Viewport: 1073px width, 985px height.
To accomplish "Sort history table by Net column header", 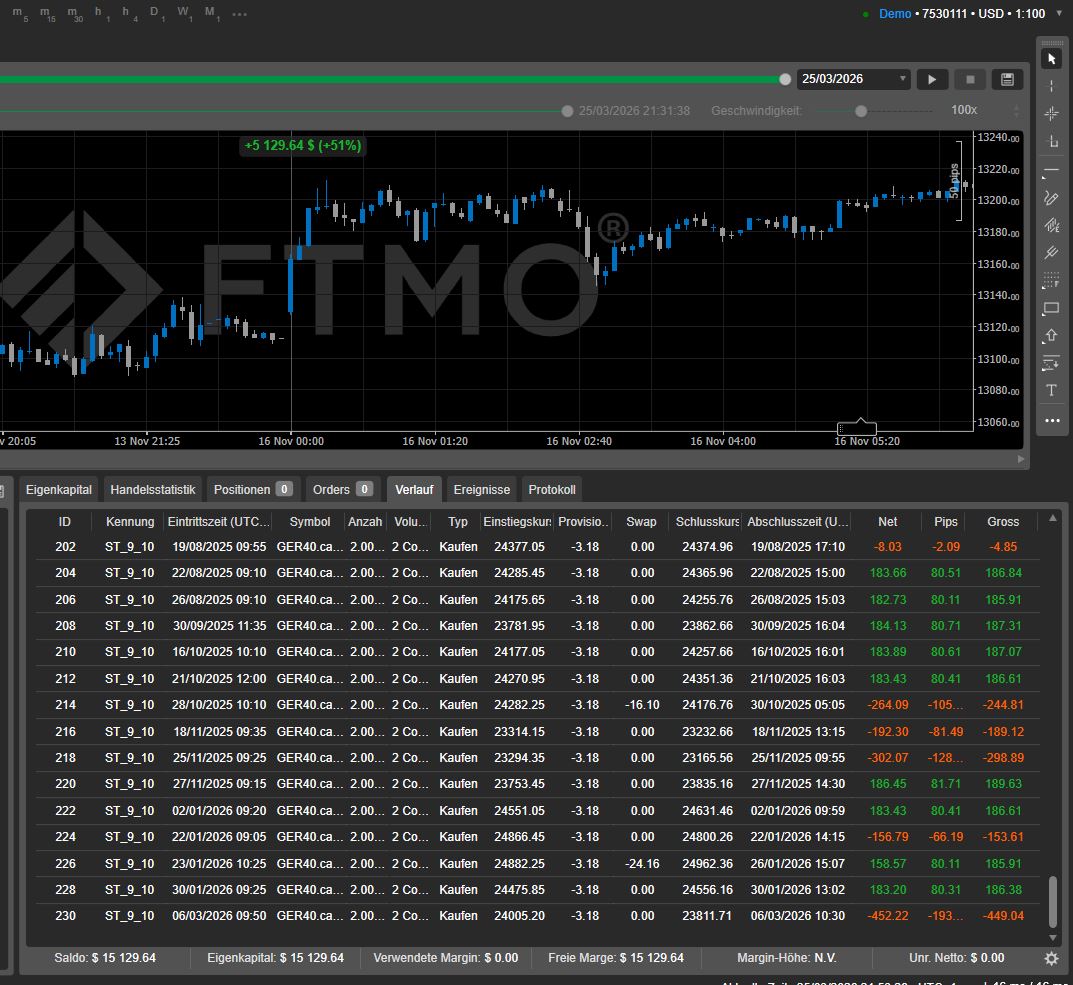I will point(887,521).
